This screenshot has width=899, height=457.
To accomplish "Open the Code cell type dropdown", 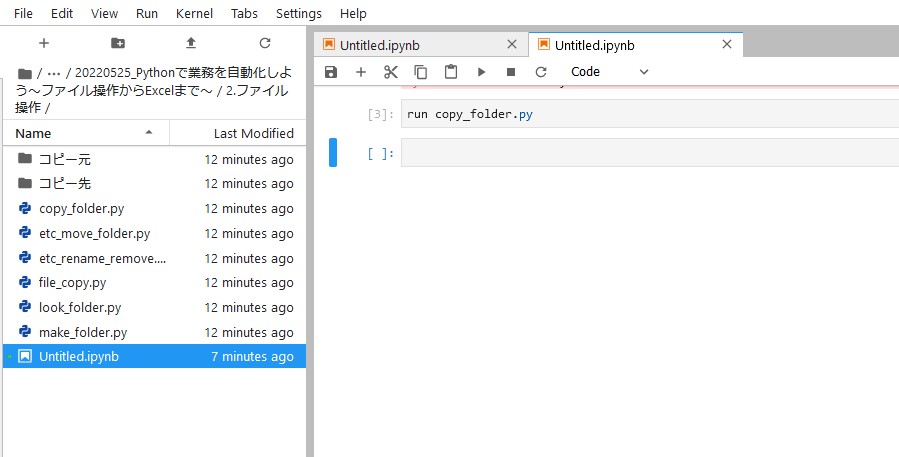I will 609,72.
